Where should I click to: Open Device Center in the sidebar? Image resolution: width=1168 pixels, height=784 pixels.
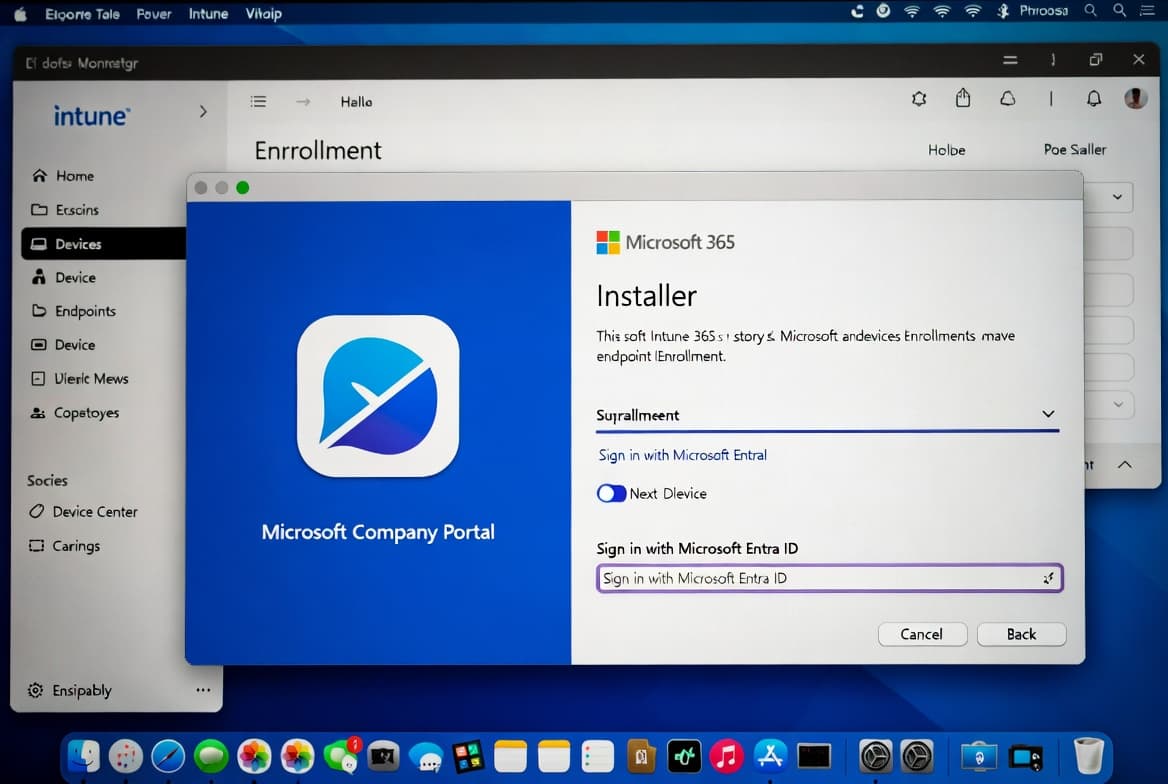click(x=83, y=512)
